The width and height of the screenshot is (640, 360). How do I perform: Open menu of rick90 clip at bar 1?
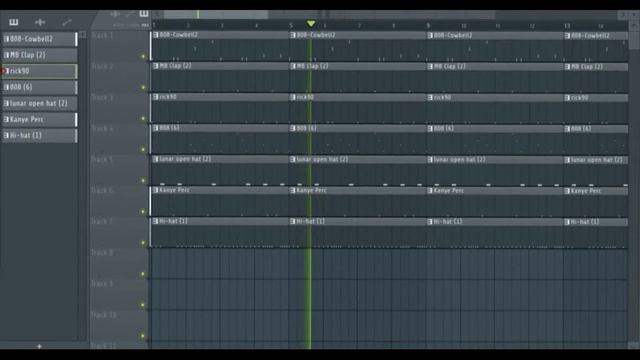point(156,97)
